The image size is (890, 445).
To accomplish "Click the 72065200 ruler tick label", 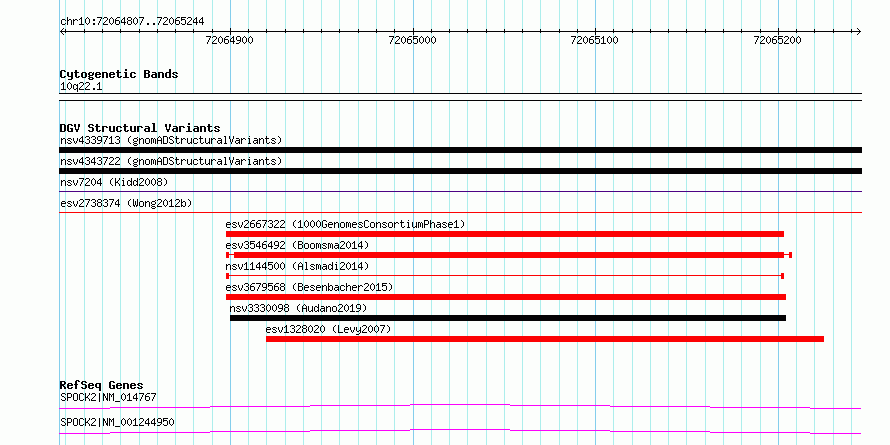I will click(x=777, y=40).
